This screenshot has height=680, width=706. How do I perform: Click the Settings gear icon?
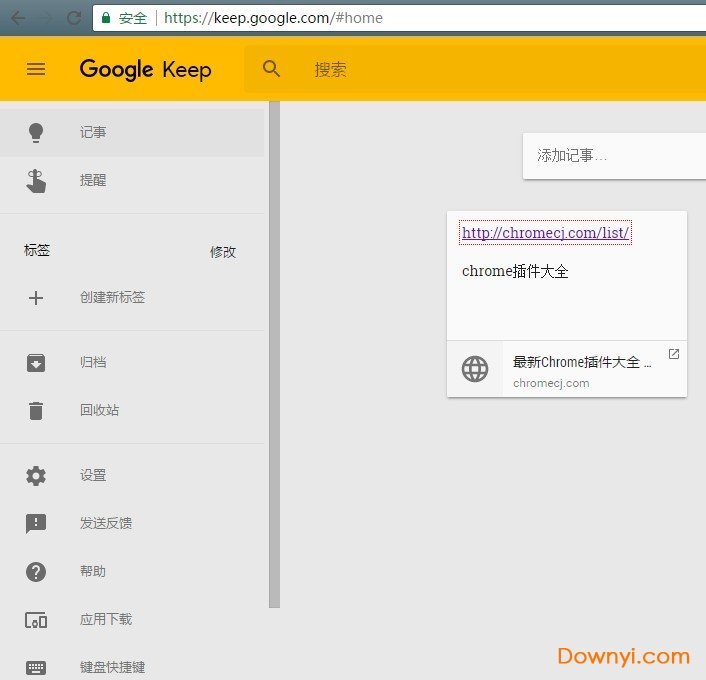click(36, 476)
